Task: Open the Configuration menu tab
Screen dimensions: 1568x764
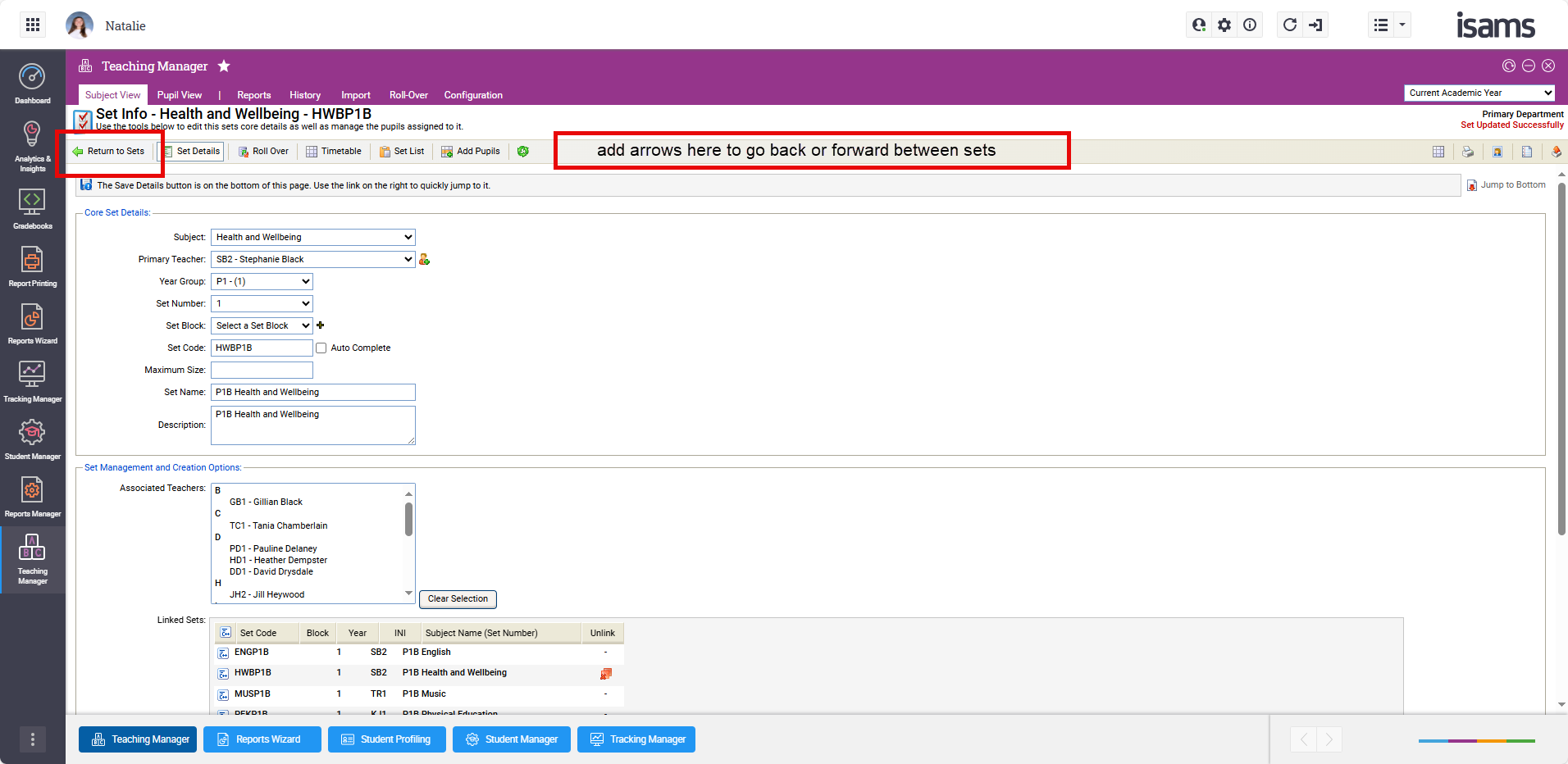Action: 473,95
